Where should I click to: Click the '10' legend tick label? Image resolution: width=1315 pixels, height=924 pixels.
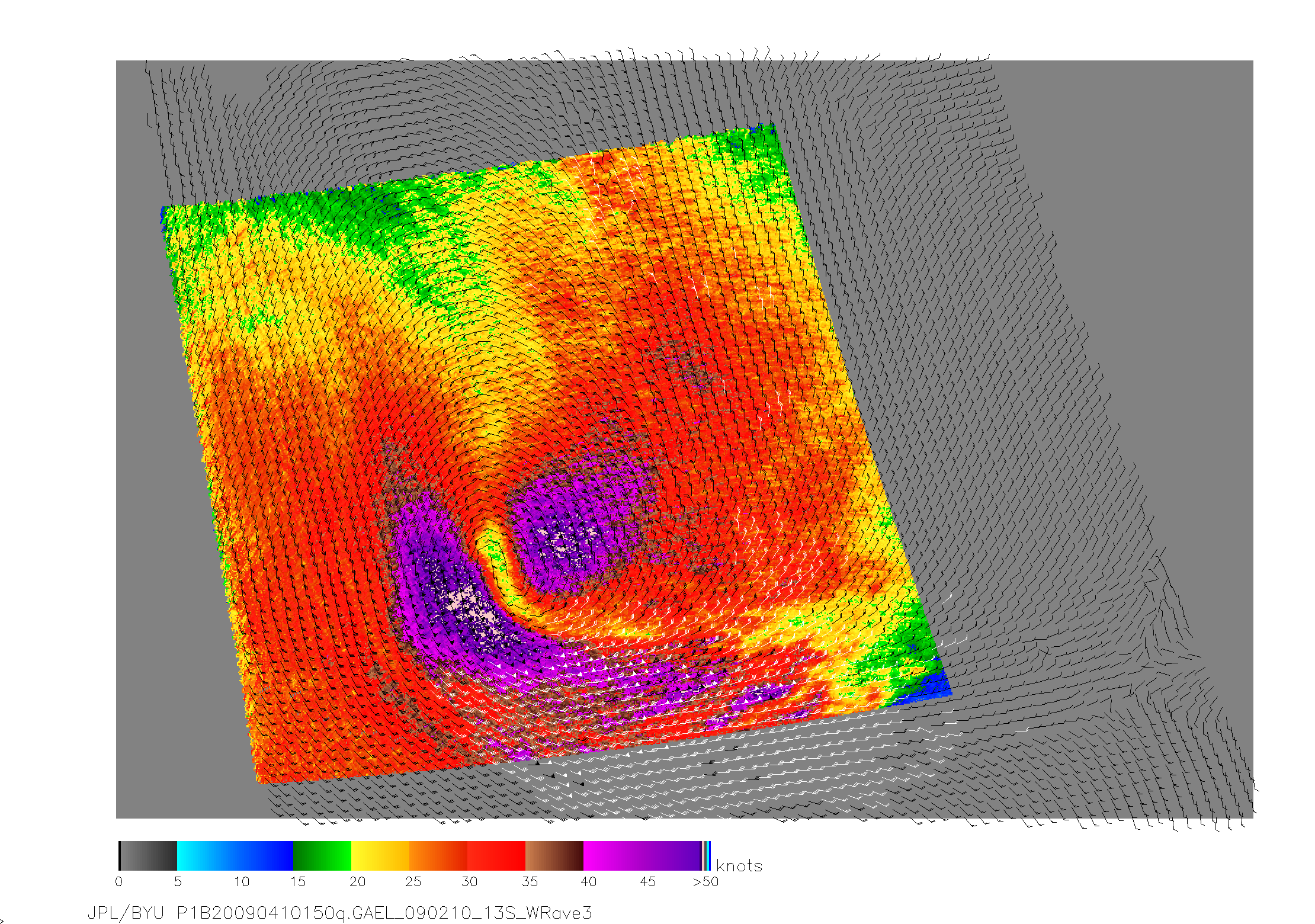point(242,882)
